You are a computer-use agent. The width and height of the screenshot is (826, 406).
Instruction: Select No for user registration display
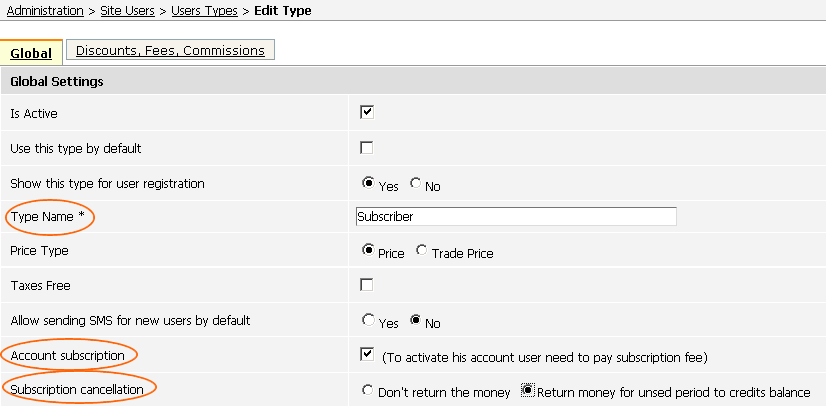416,183
